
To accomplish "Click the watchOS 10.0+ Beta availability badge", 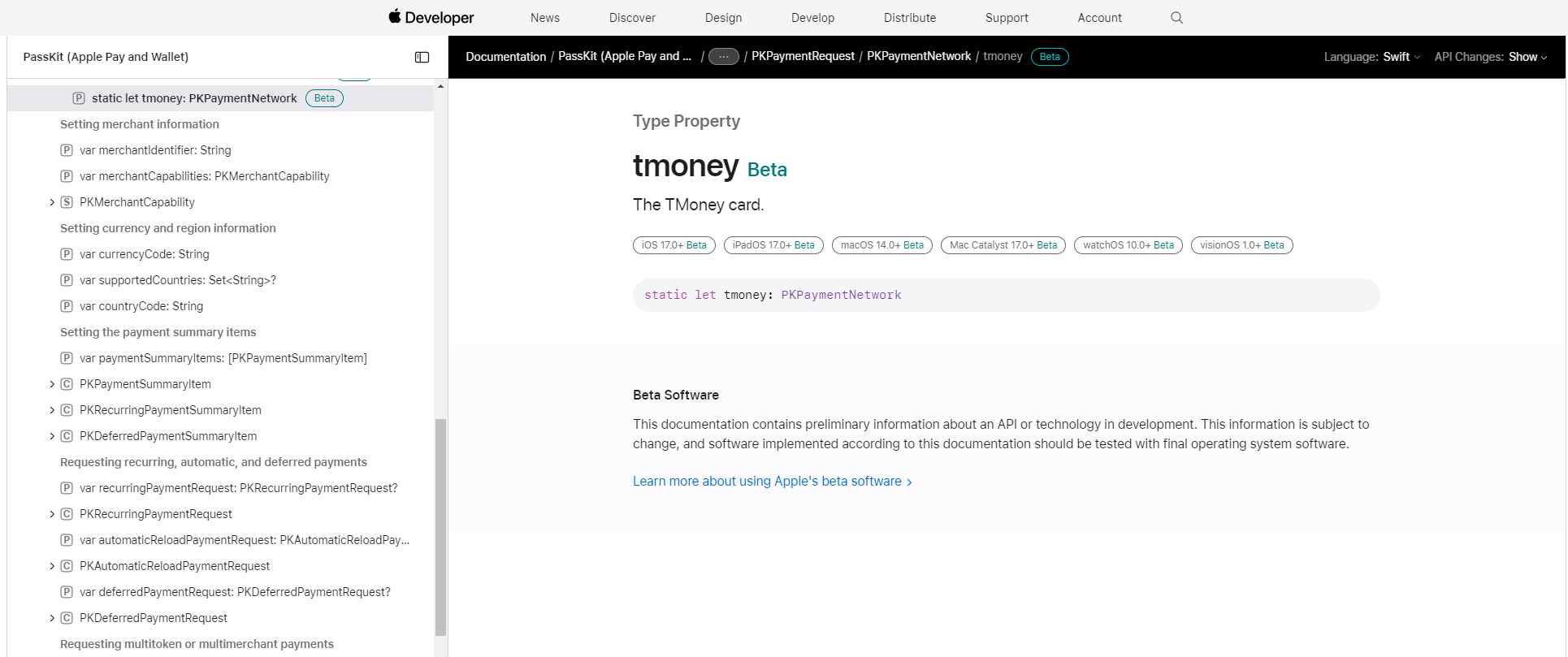I will pos(1128,245).
